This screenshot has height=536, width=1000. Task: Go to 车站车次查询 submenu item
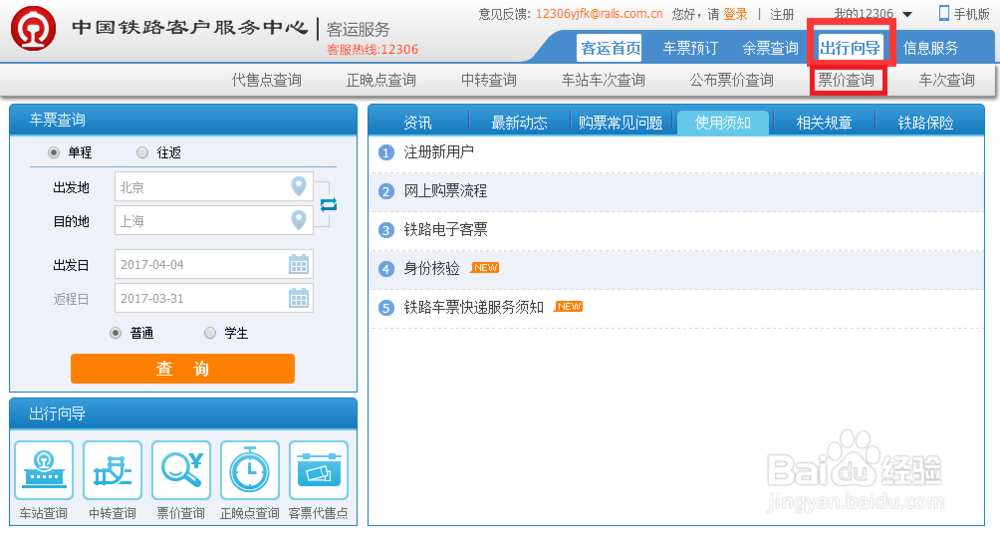[603, 80]
